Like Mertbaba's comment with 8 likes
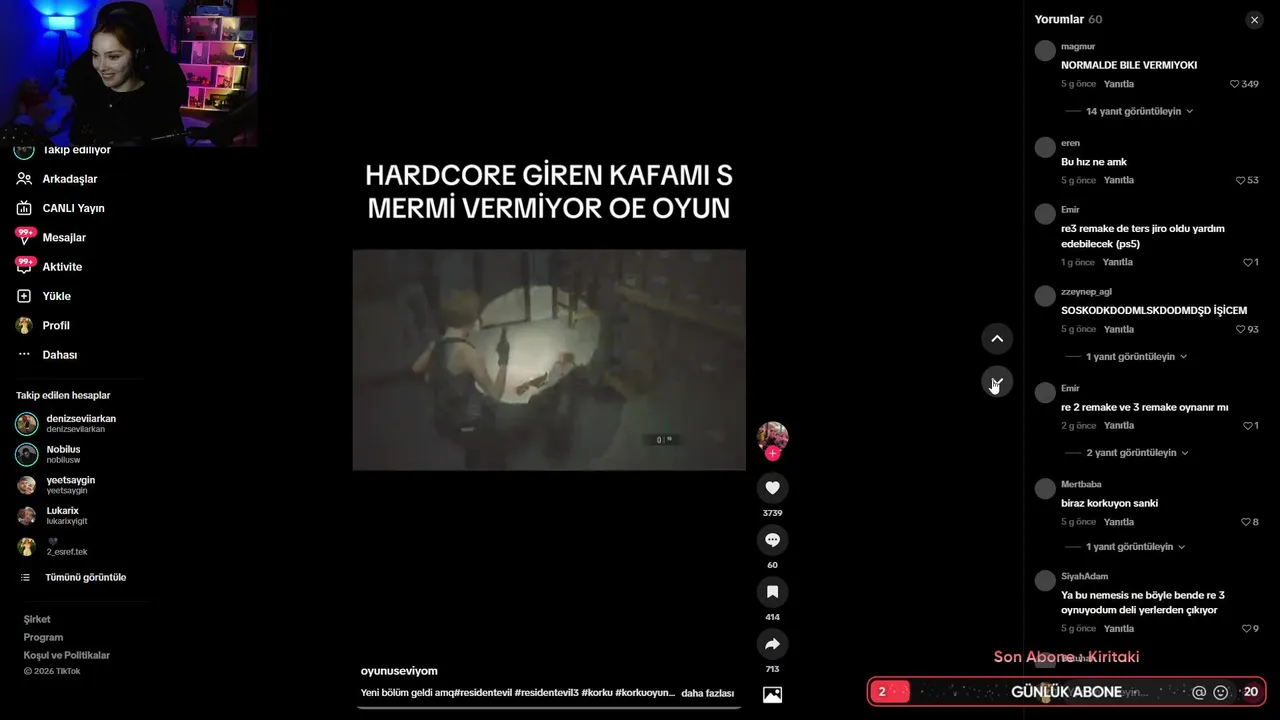Screen dimensions: 1280x720 [1245, 522]
